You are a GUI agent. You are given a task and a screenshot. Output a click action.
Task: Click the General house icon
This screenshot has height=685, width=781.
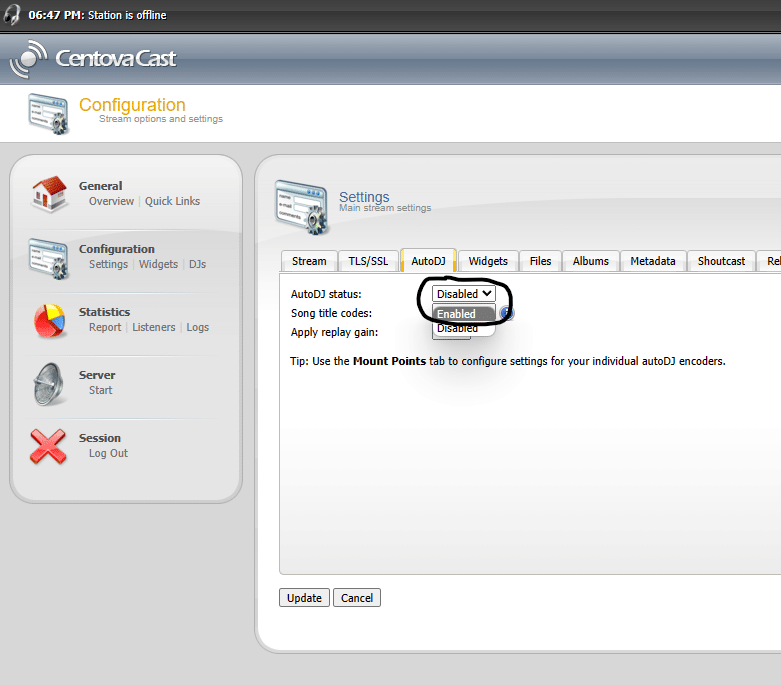[x=49, y=193]
